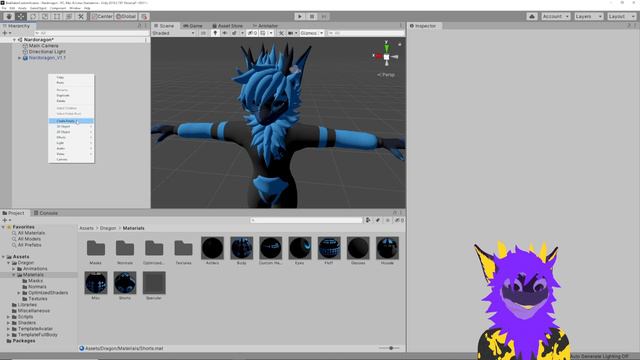The image size is (640, 360).
Task: Toggle scene grid visibility icon
Action: 263,33
